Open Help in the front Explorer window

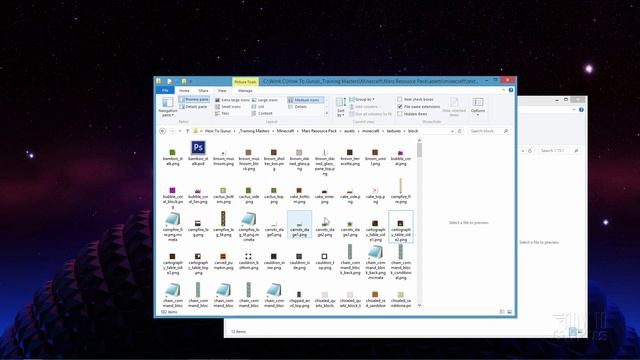click(x=511, y=90)
